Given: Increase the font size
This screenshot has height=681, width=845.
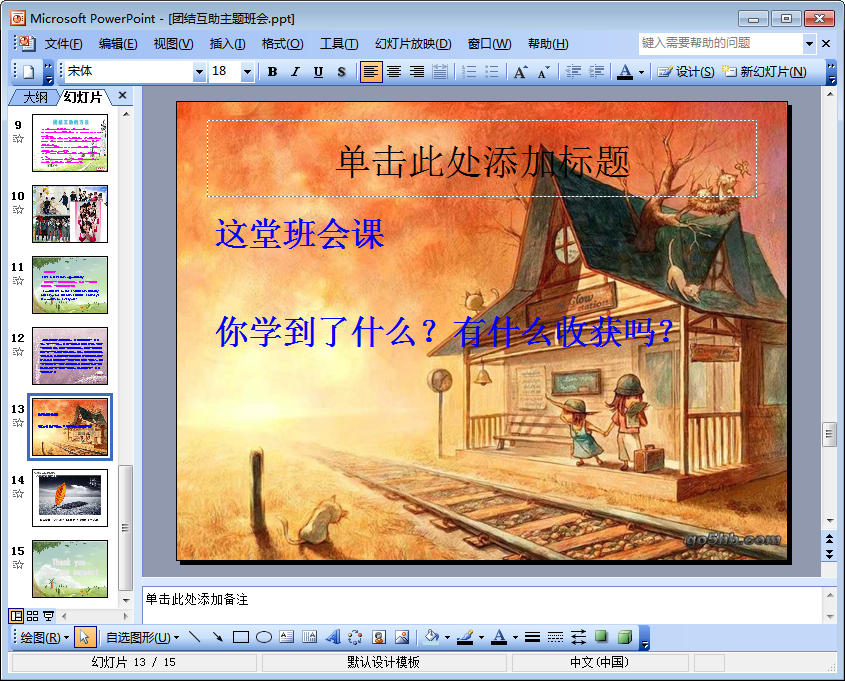Looking at the screenshot, I should click(x=521, y=72).
